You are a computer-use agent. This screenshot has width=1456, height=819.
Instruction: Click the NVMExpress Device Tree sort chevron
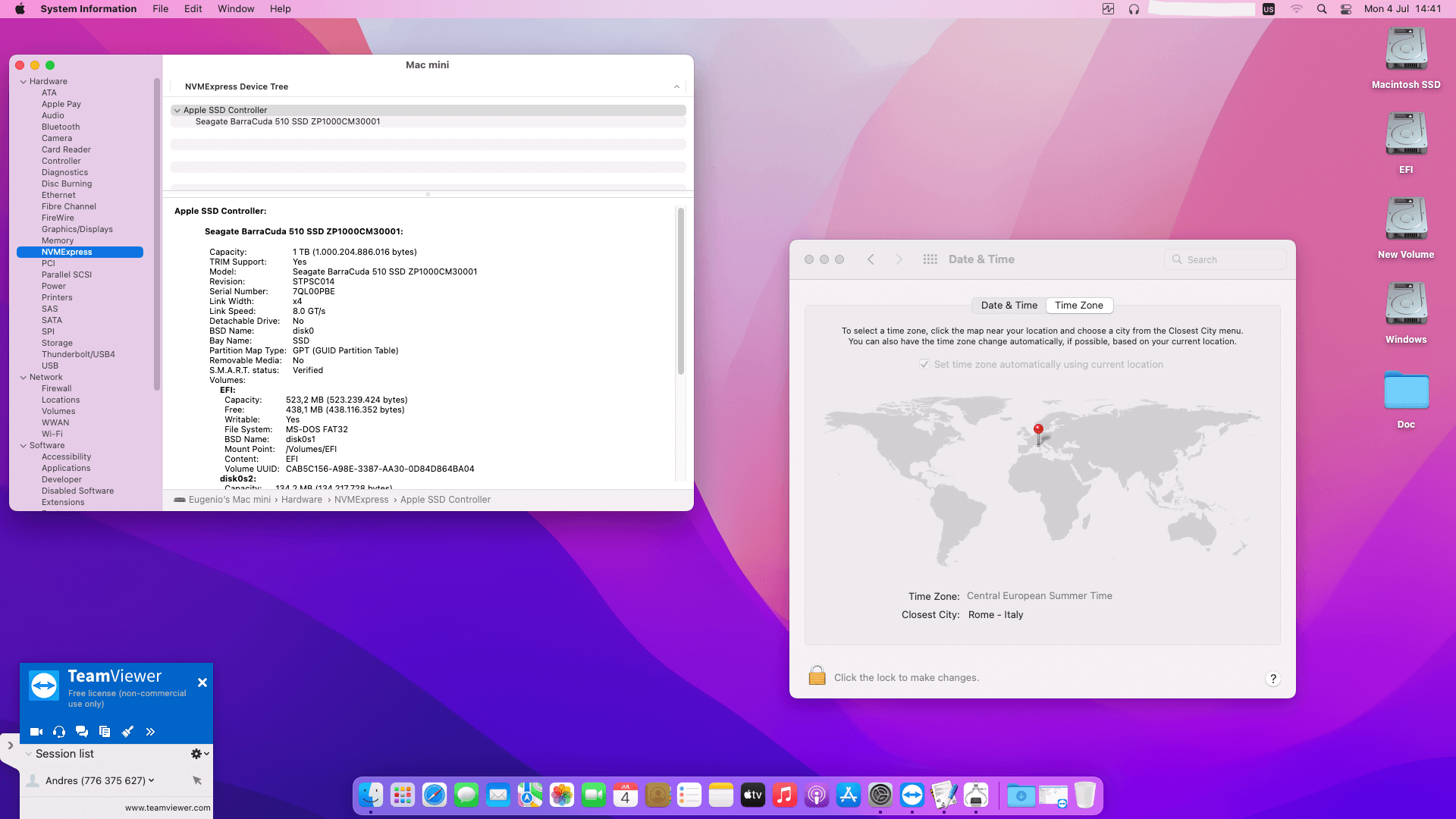pos(676,87)
